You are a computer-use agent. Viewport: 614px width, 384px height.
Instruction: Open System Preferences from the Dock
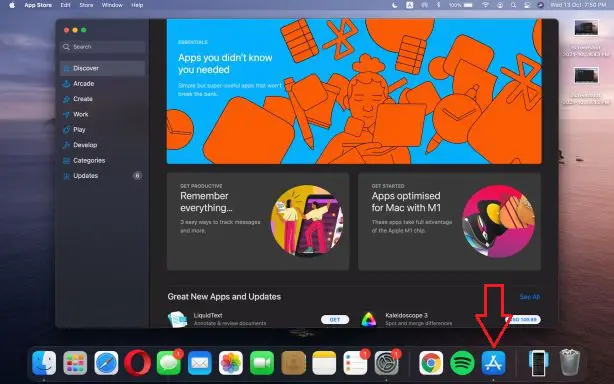click(x=386, y=363)
